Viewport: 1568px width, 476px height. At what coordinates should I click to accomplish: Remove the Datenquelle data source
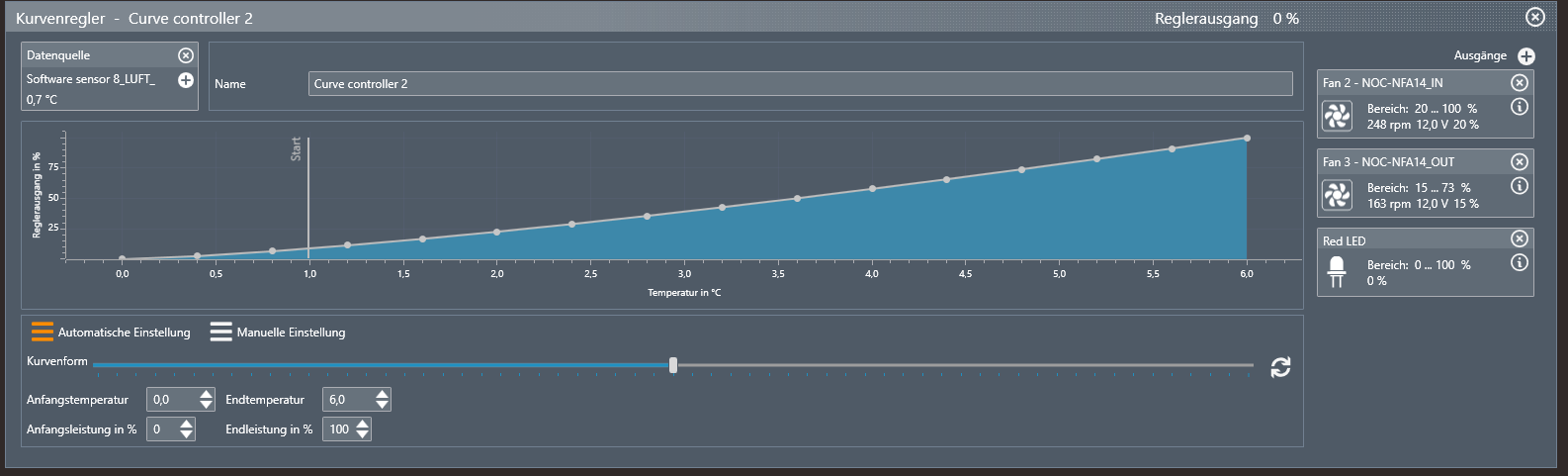(185, 55)
